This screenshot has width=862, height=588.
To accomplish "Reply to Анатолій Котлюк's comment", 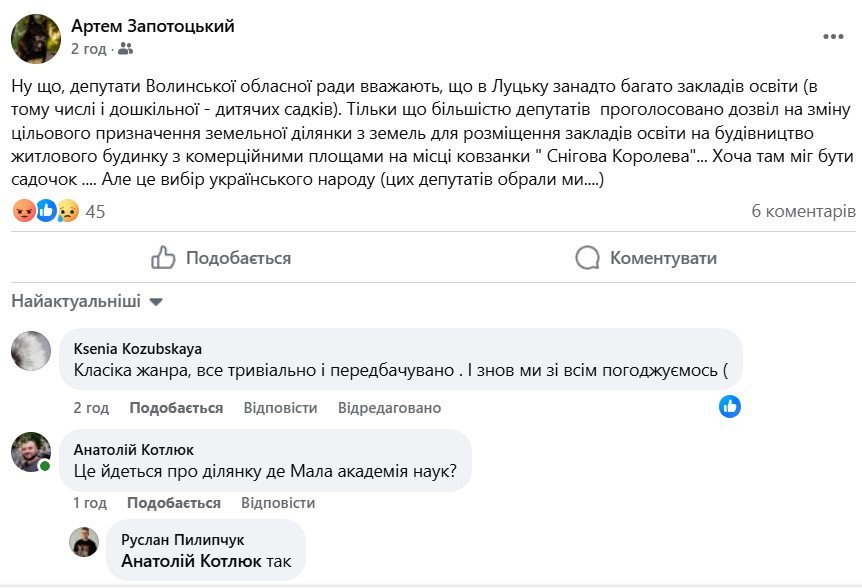I will [x=278, y=503].
